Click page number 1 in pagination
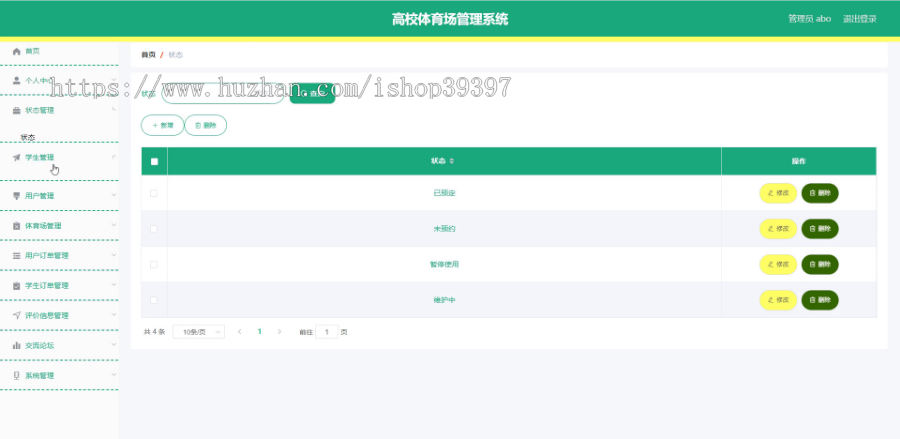 pos(259,332)
